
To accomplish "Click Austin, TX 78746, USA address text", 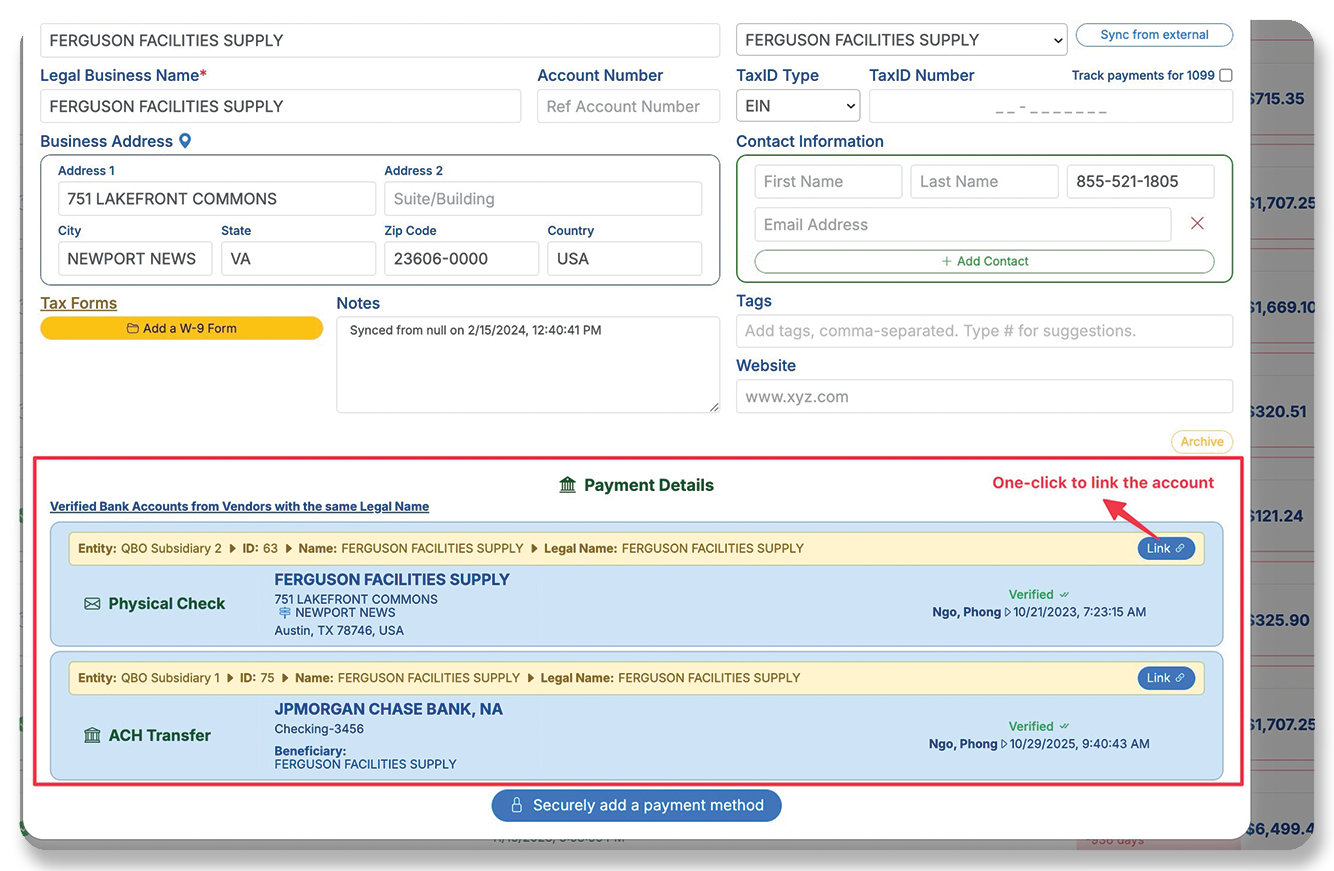I will 340,631.
